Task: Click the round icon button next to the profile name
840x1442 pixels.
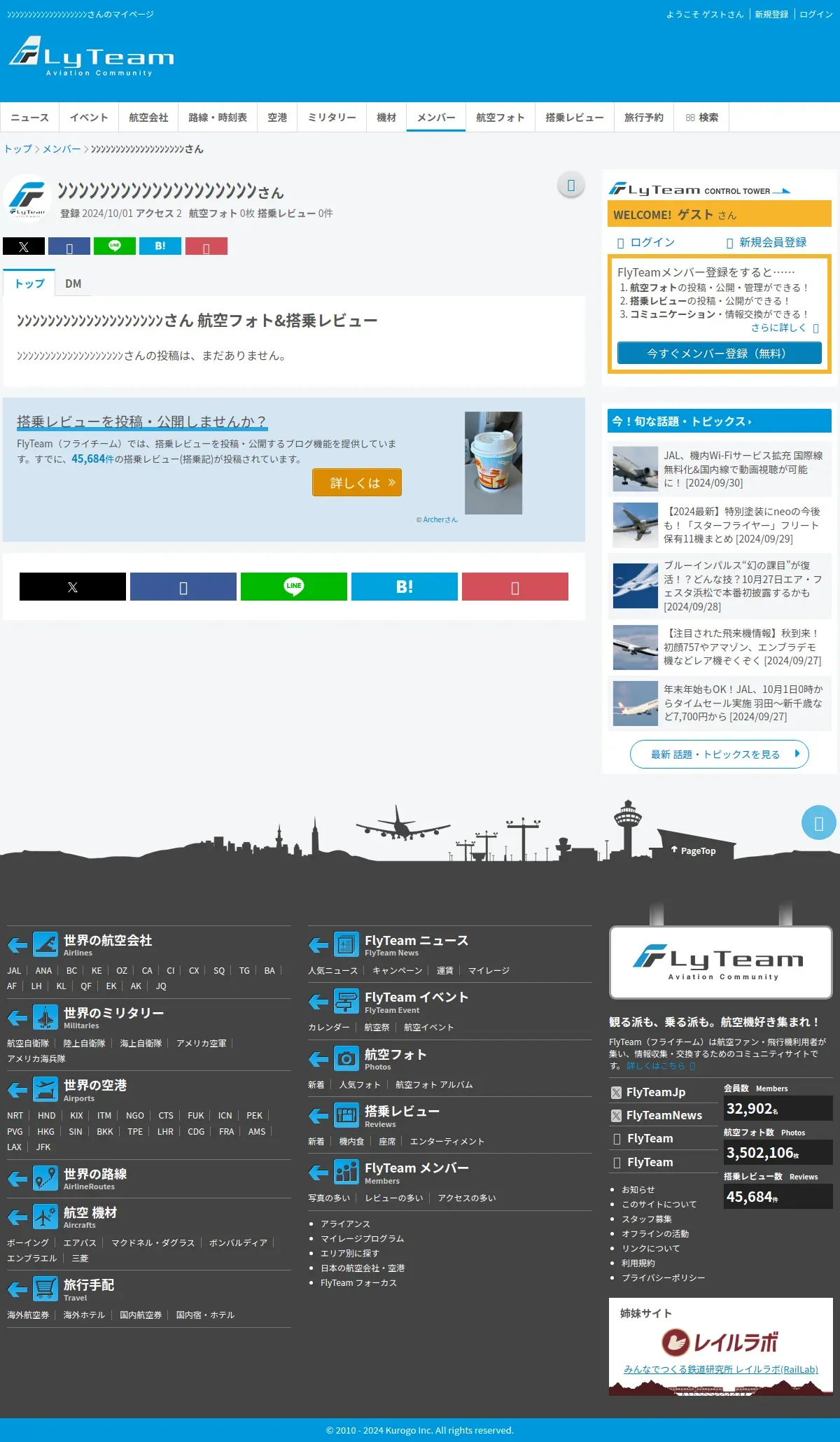Action: click(571, 185)
